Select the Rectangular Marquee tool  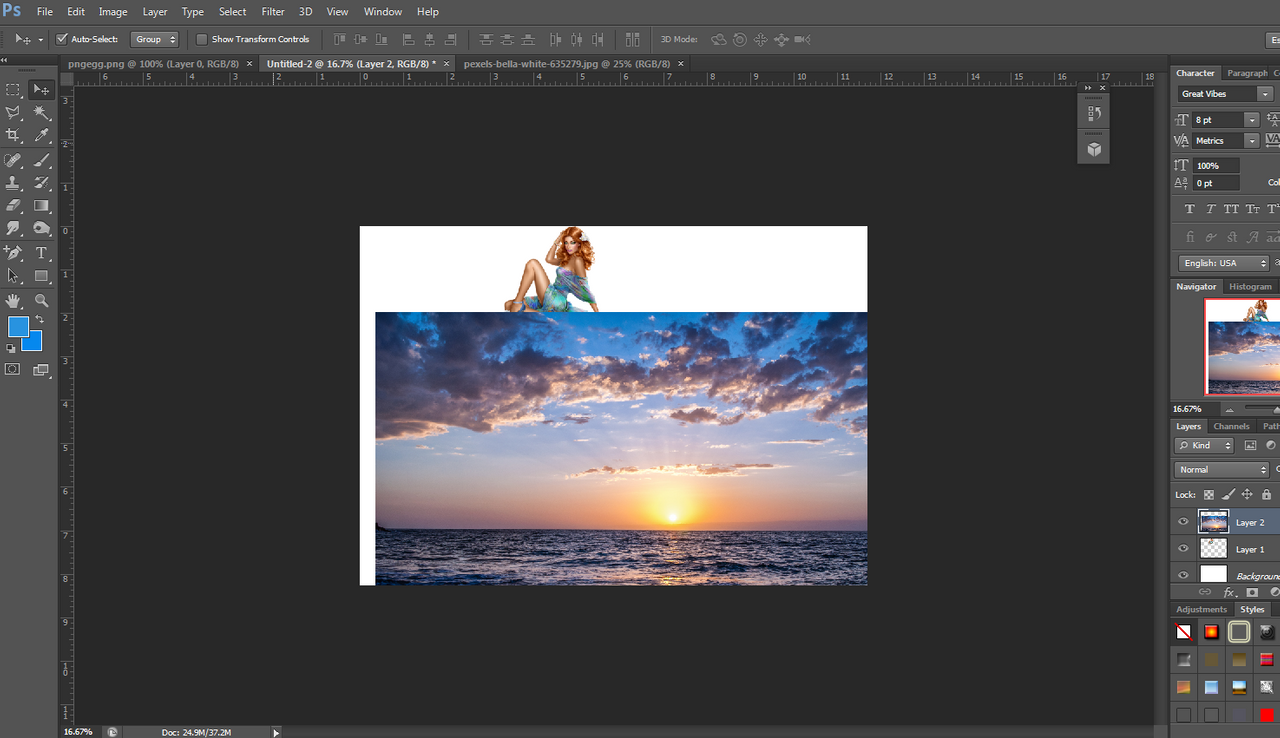[13, 90]
